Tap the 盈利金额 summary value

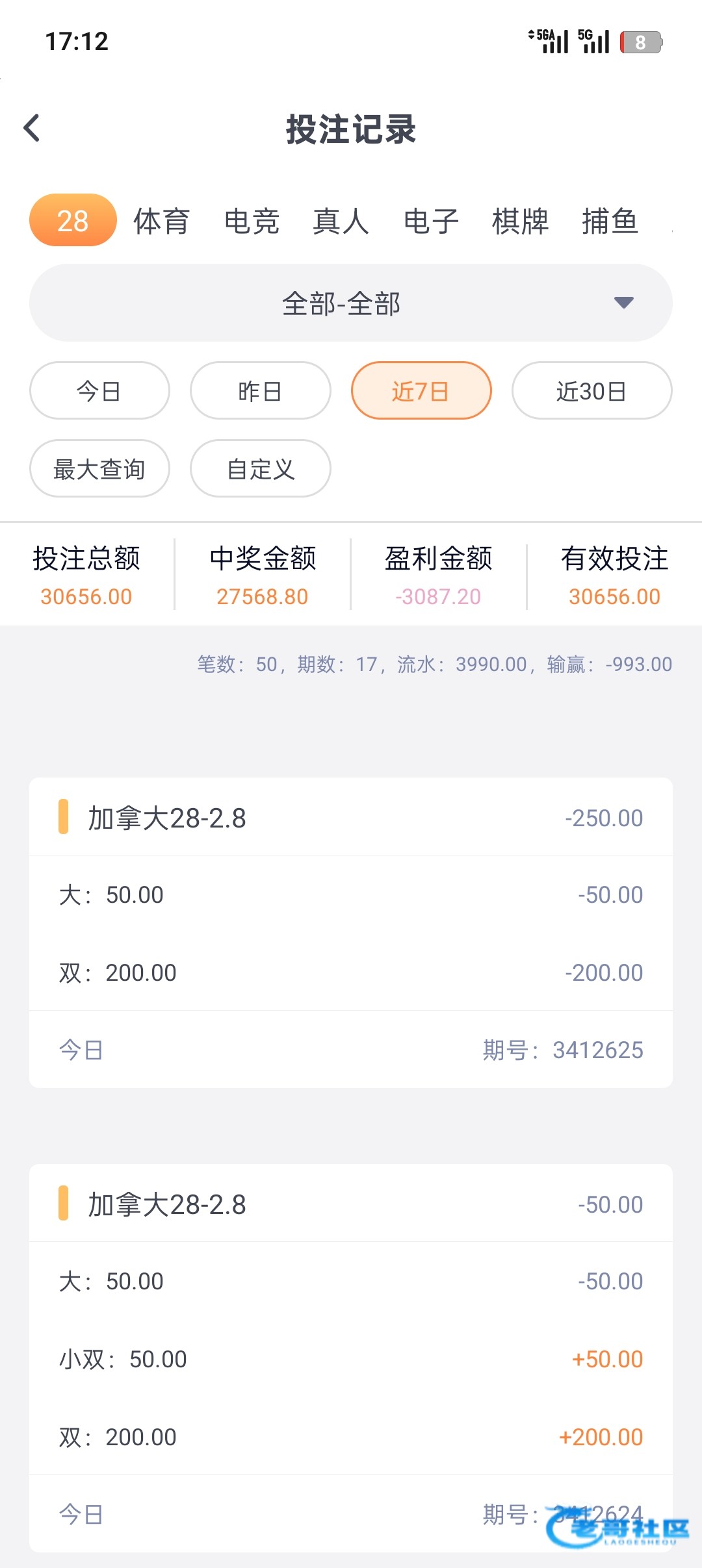[x=438, y=596]
